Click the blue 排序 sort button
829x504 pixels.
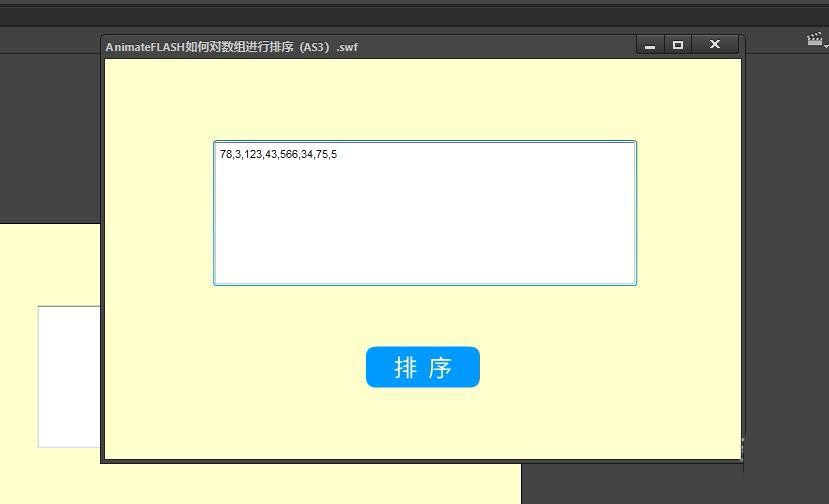pos(422,367)
